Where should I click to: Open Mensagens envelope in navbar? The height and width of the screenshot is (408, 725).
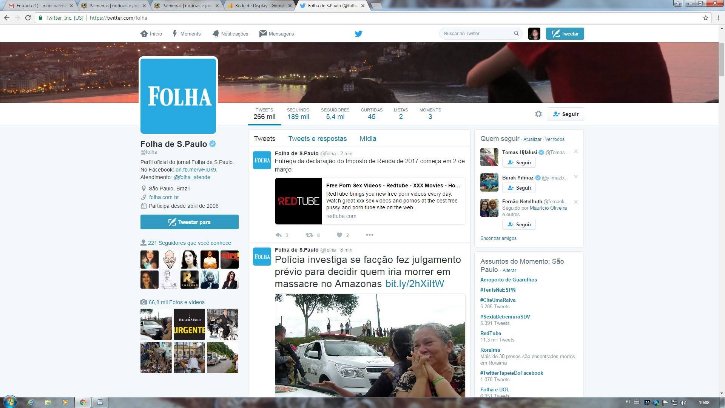(x=263, y=33)
